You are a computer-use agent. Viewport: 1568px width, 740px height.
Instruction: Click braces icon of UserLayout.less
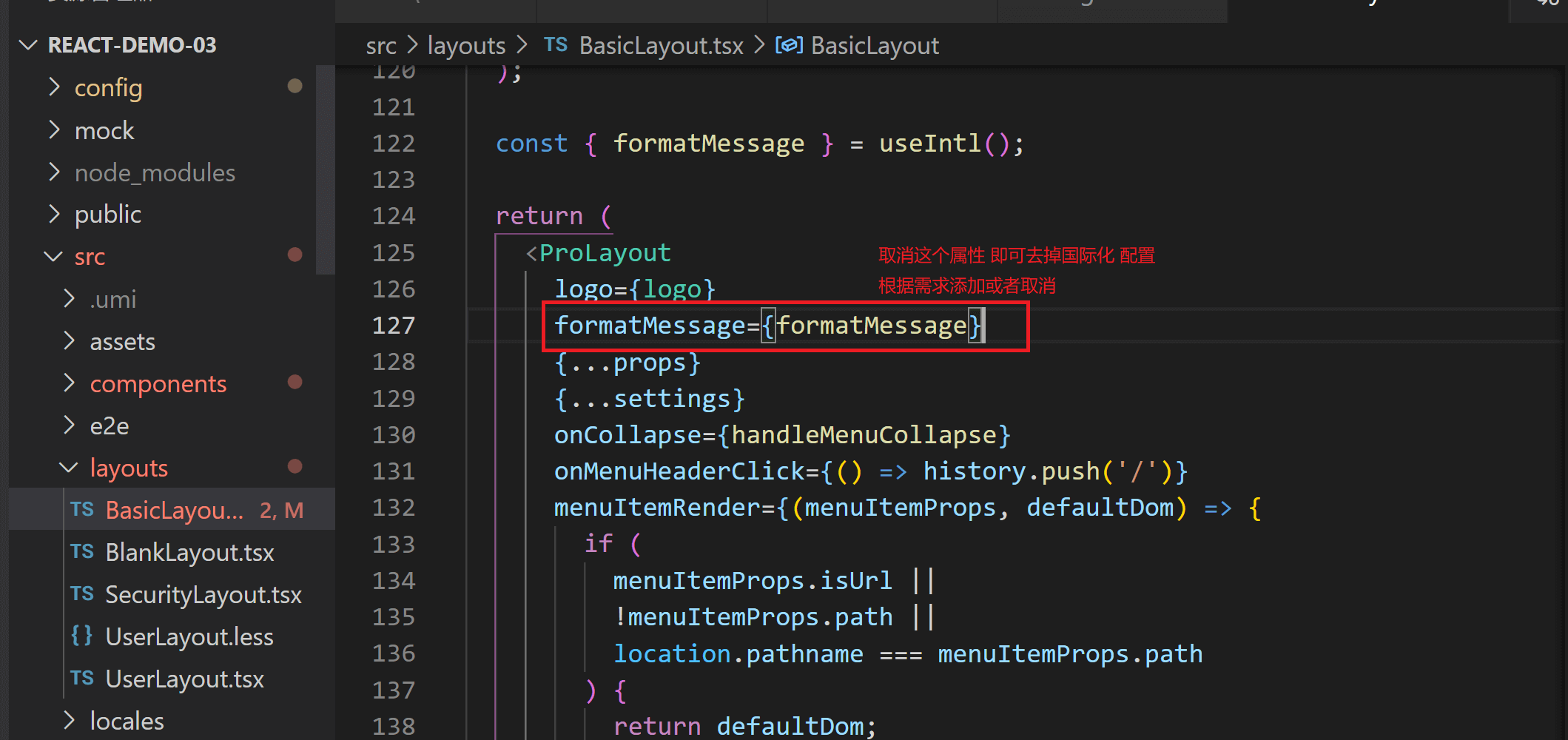pyautogui.click(x=81, y=636)
